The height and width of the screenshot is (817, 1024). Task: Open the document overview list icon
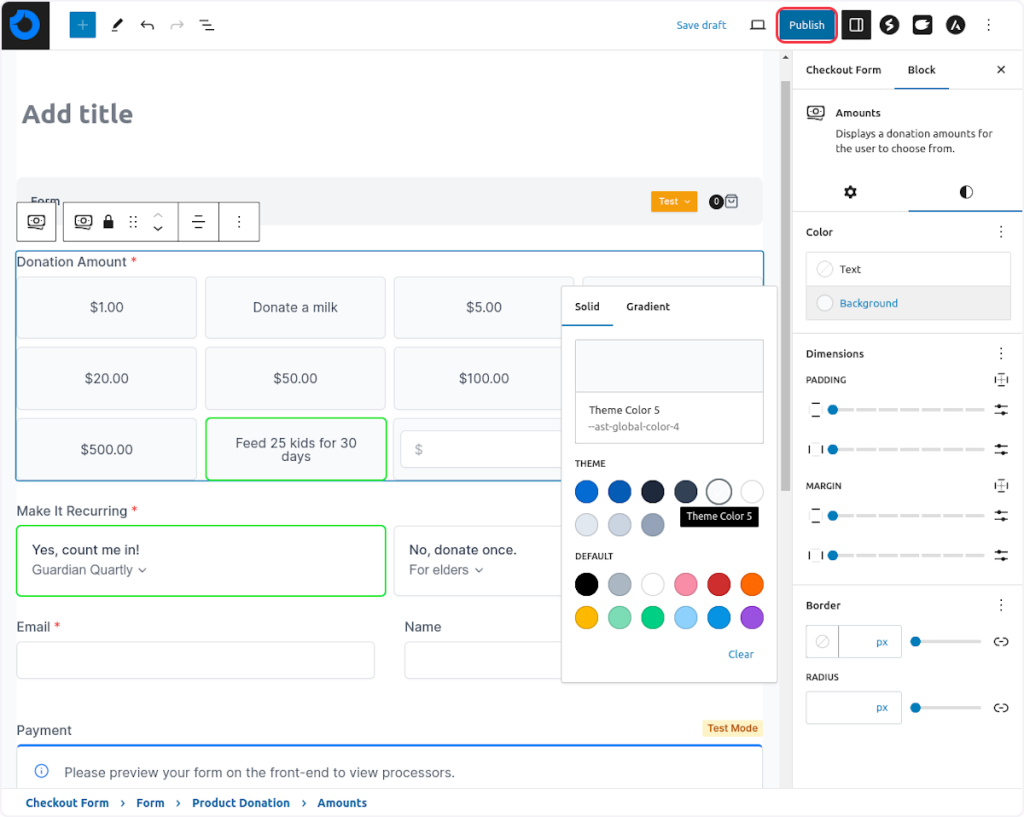(x=207, y=25)
